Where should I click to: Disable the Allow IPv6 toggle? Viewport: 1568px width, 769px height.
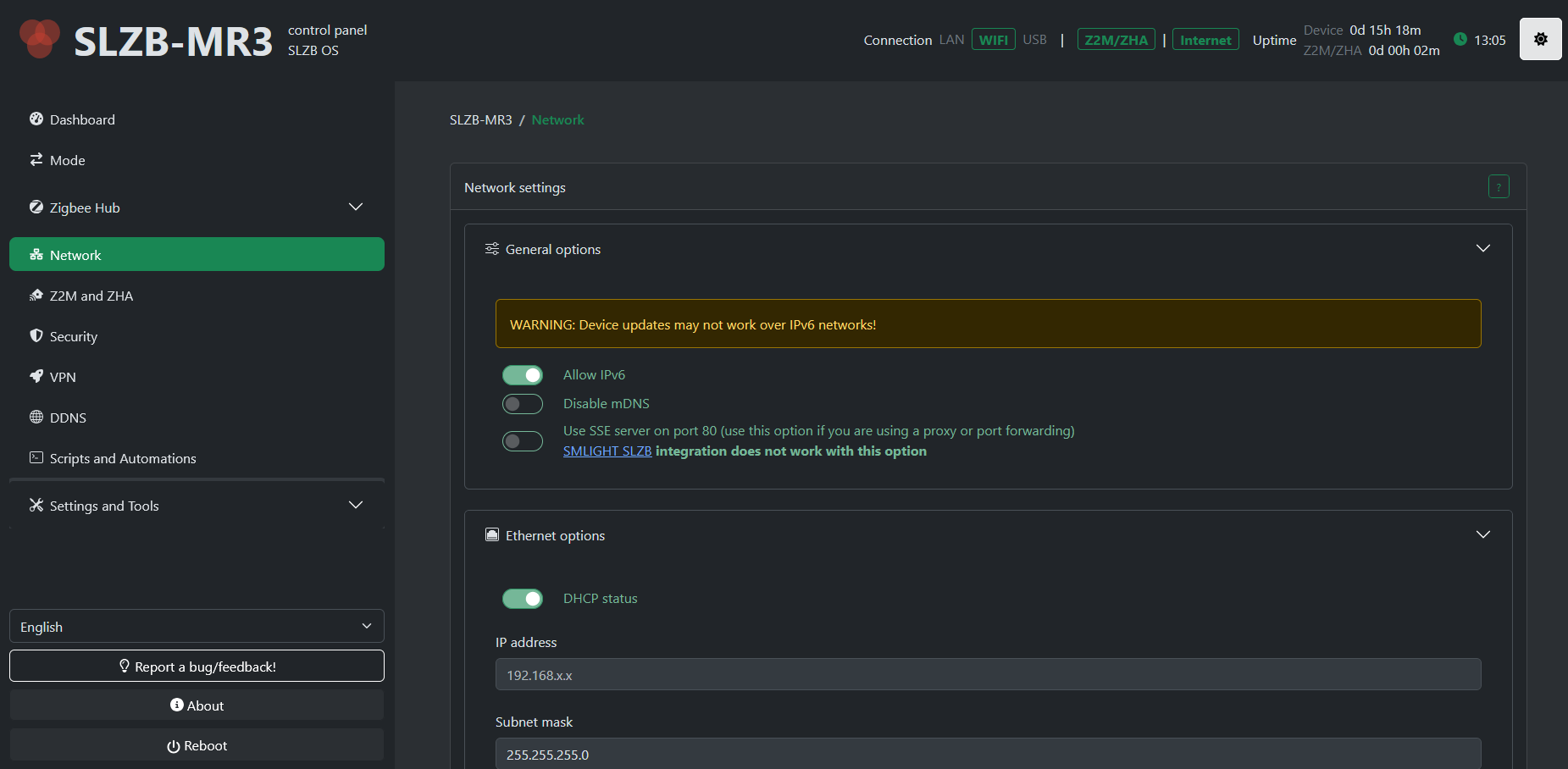click(x=523, y=375)
